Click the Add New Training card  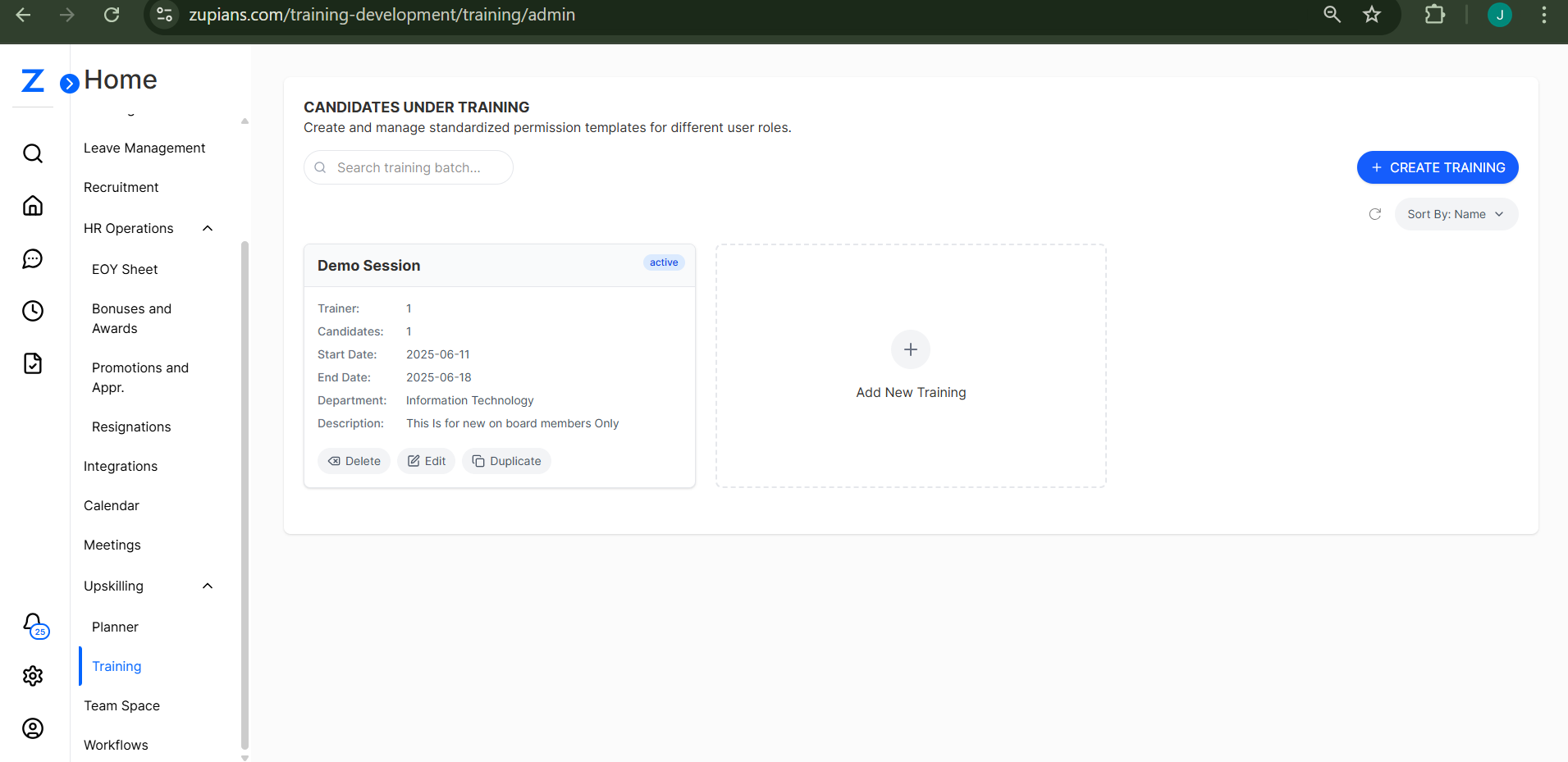click(x=911, y=366)
